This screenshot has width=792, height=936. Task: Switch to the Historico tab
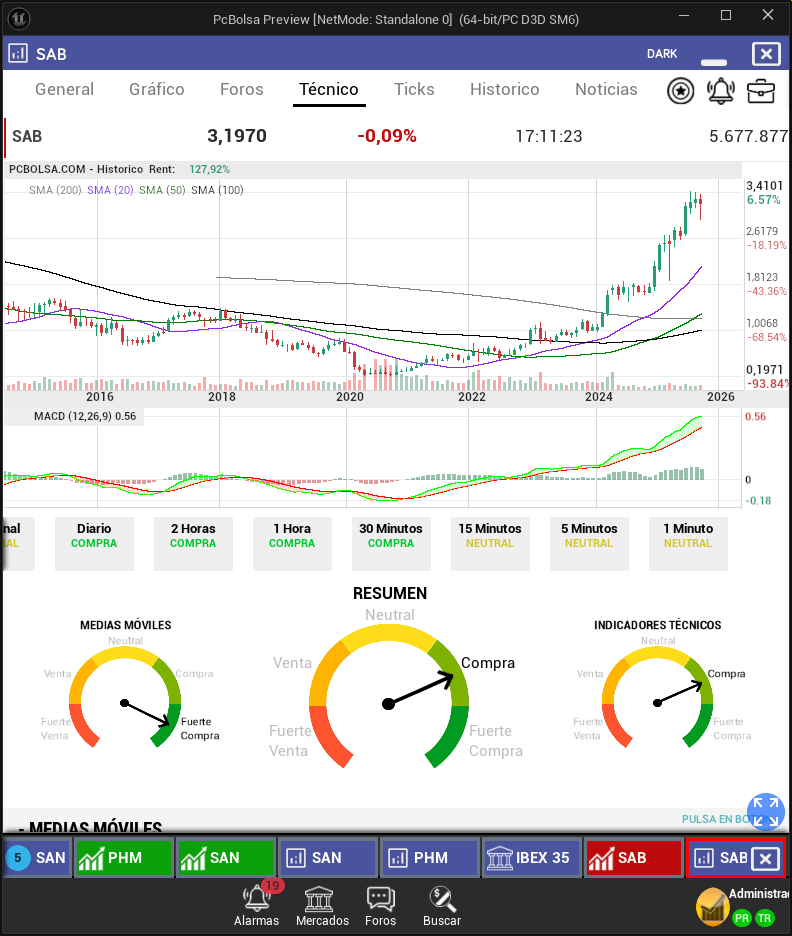point(504,90)
